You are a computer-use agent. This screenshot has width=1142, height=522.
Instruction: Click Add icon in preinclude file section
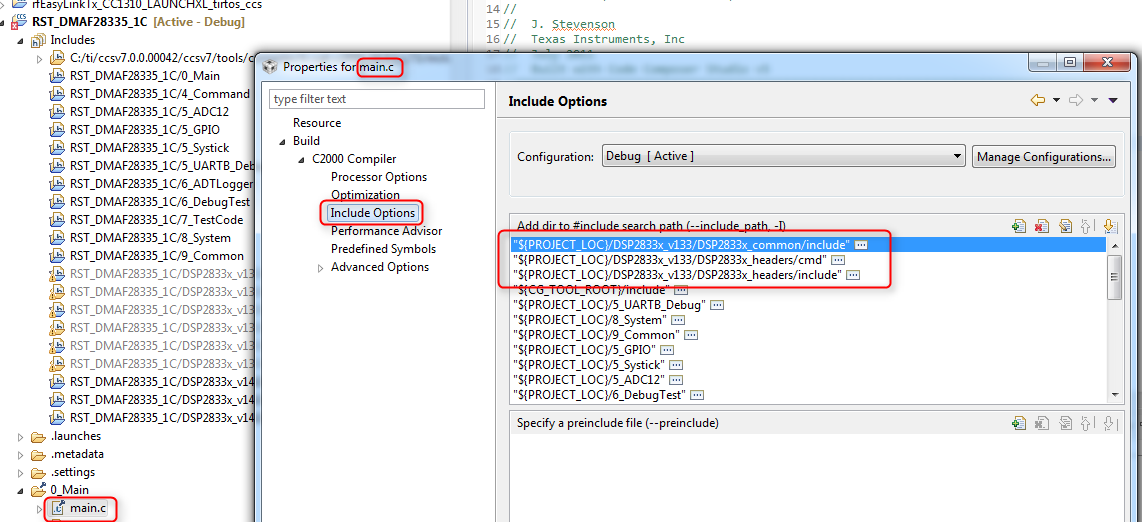coord(1019,422)
